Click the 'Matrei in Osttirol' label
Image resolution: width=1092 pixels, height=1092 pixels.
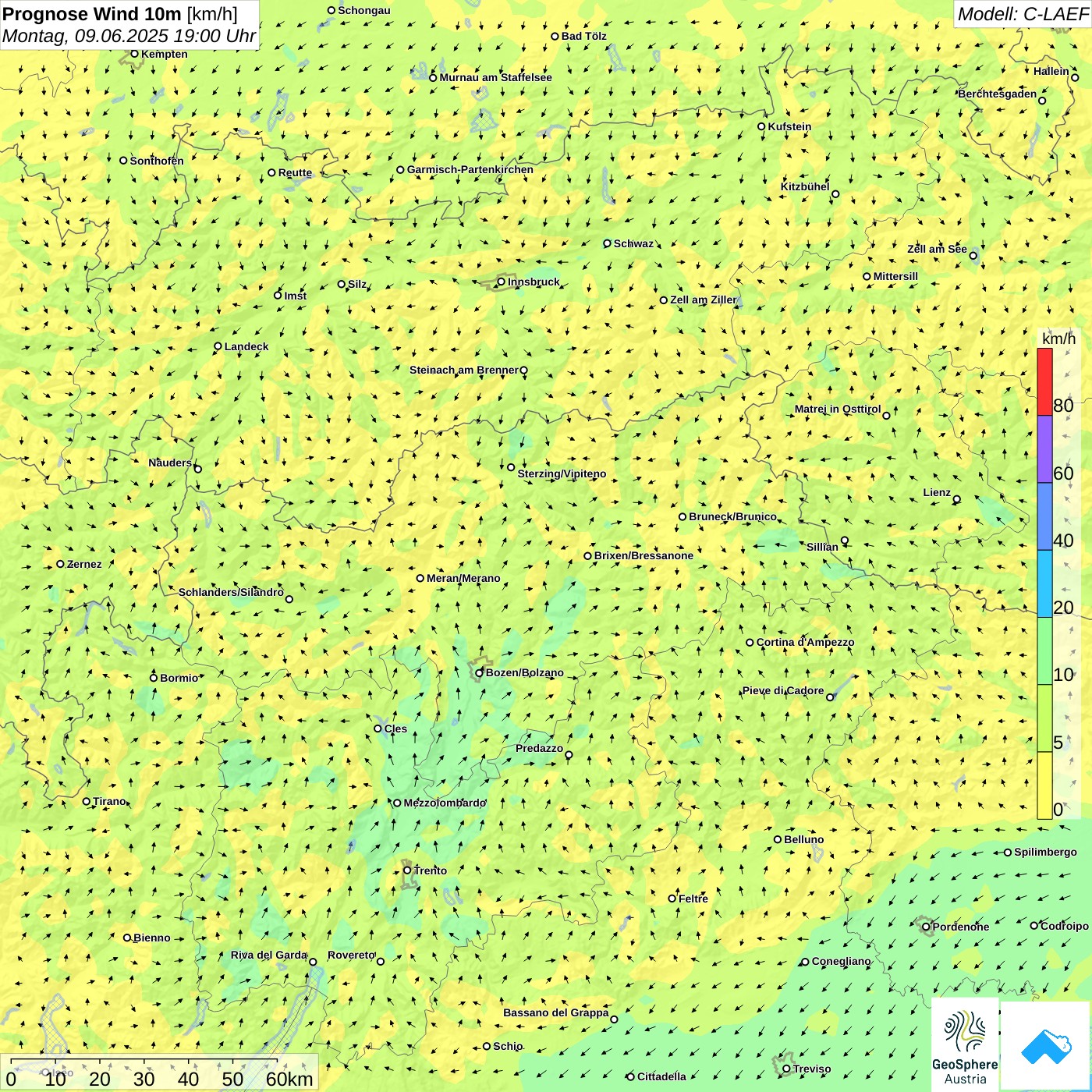(x=838, y=409)
